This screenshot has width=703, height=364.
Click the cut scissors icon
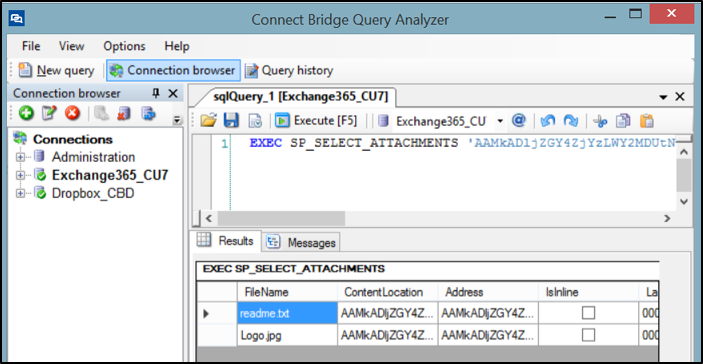[x=599, y=121]
